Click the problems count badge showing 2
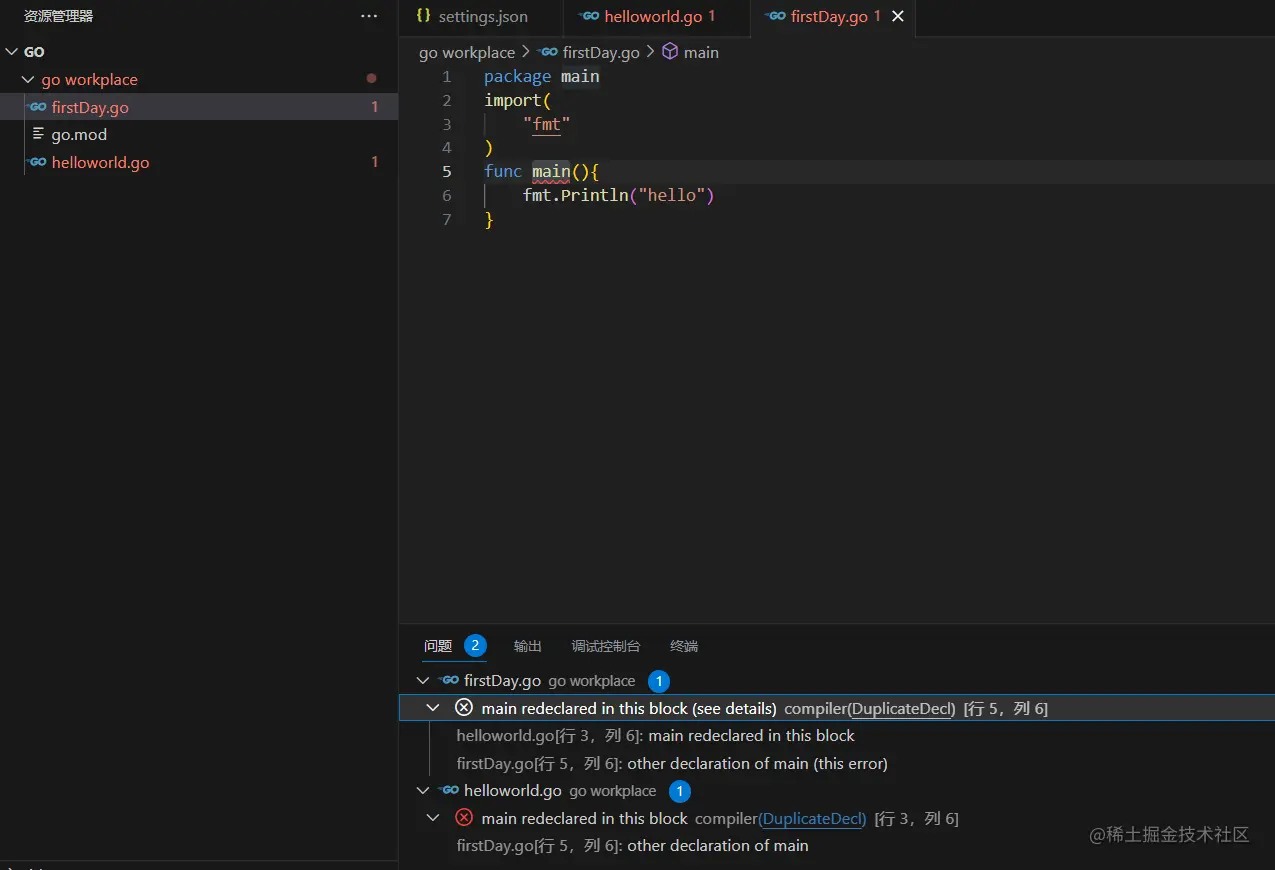Viewport: 1275px width, 870px height. (475, 645)
